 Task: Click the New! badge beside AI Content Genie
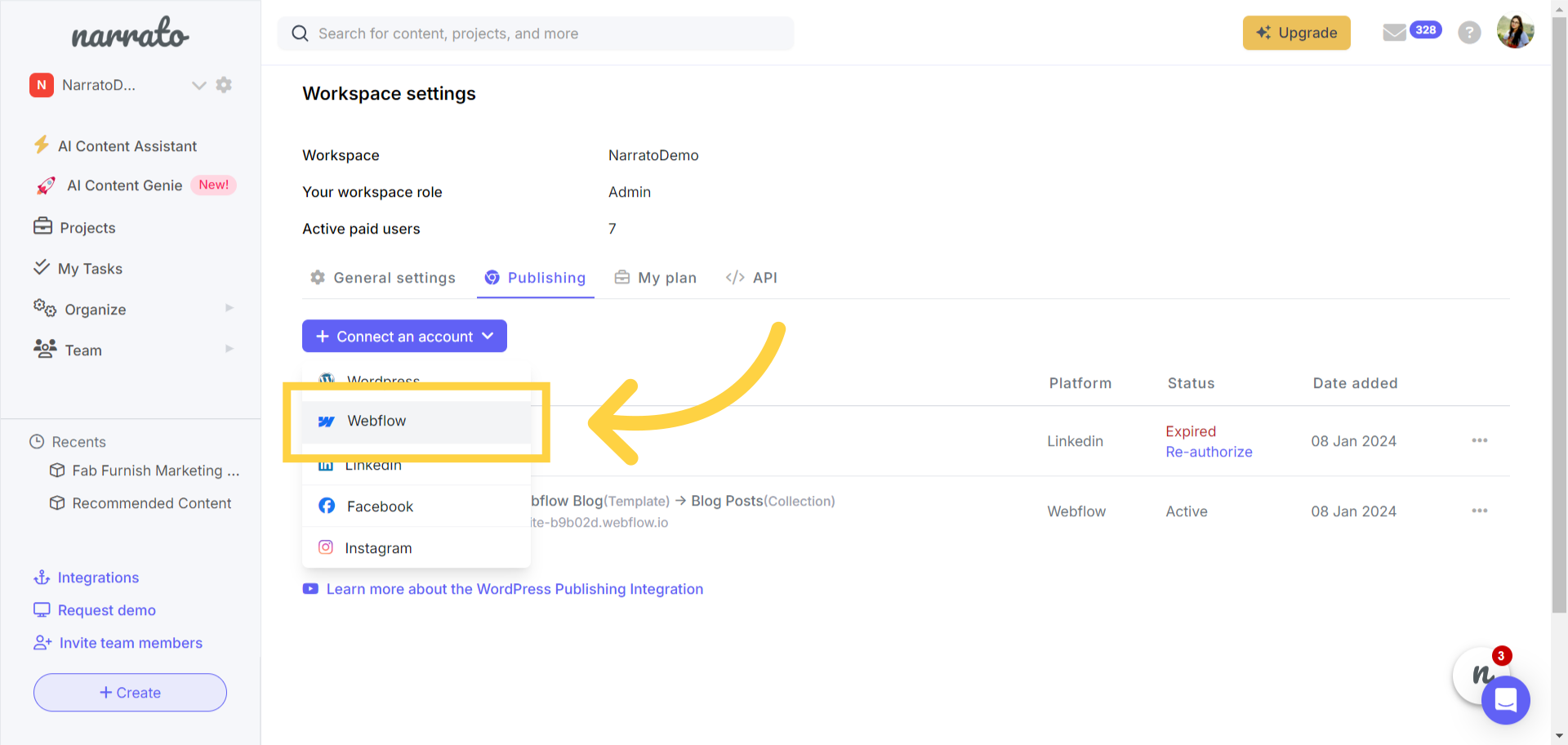(213, 185)
